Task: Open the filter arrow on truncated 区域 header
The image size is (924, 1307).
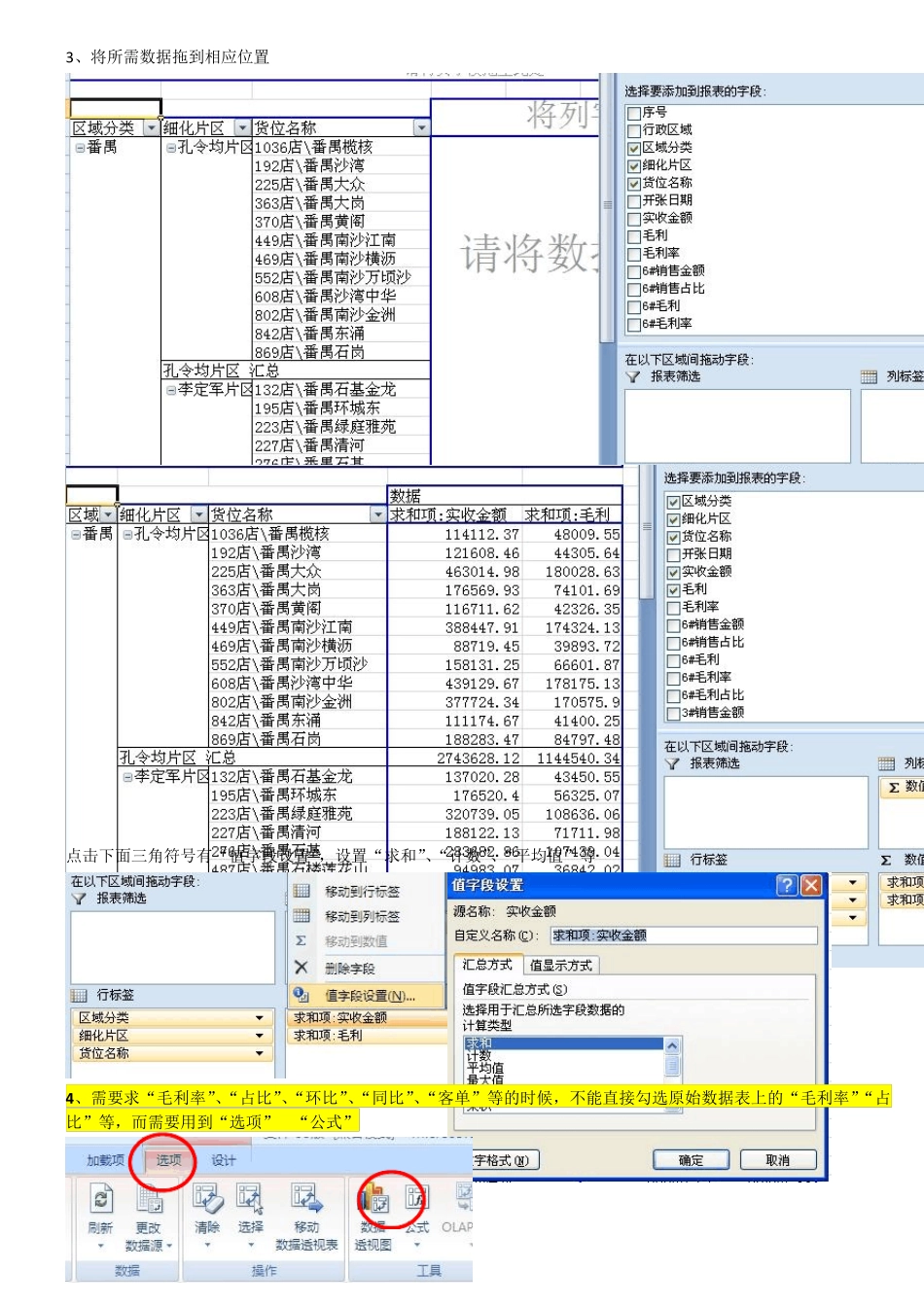Action: pyautogui.click(x=108, y=515)
